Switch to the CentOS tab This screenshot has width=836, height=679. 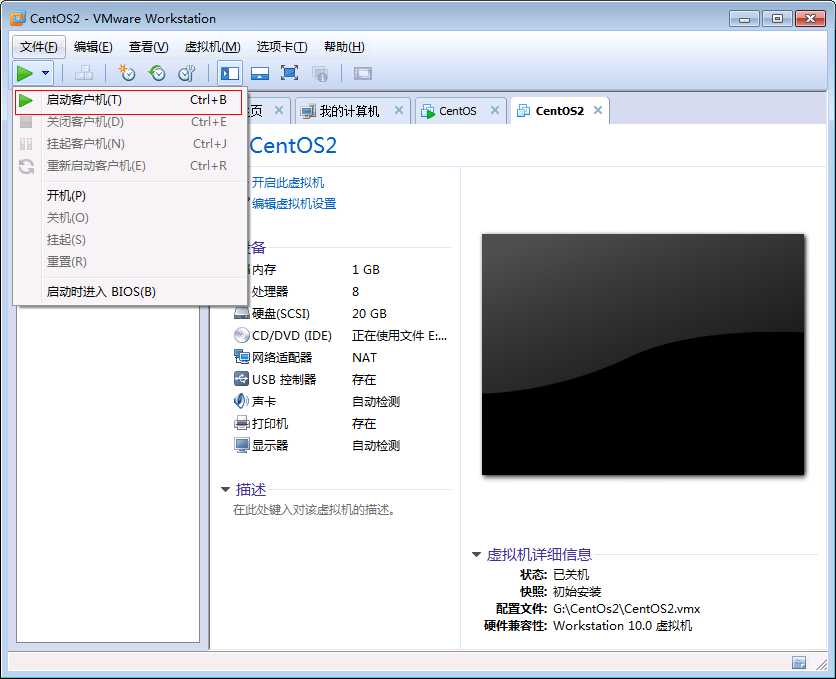click(457, 111)
